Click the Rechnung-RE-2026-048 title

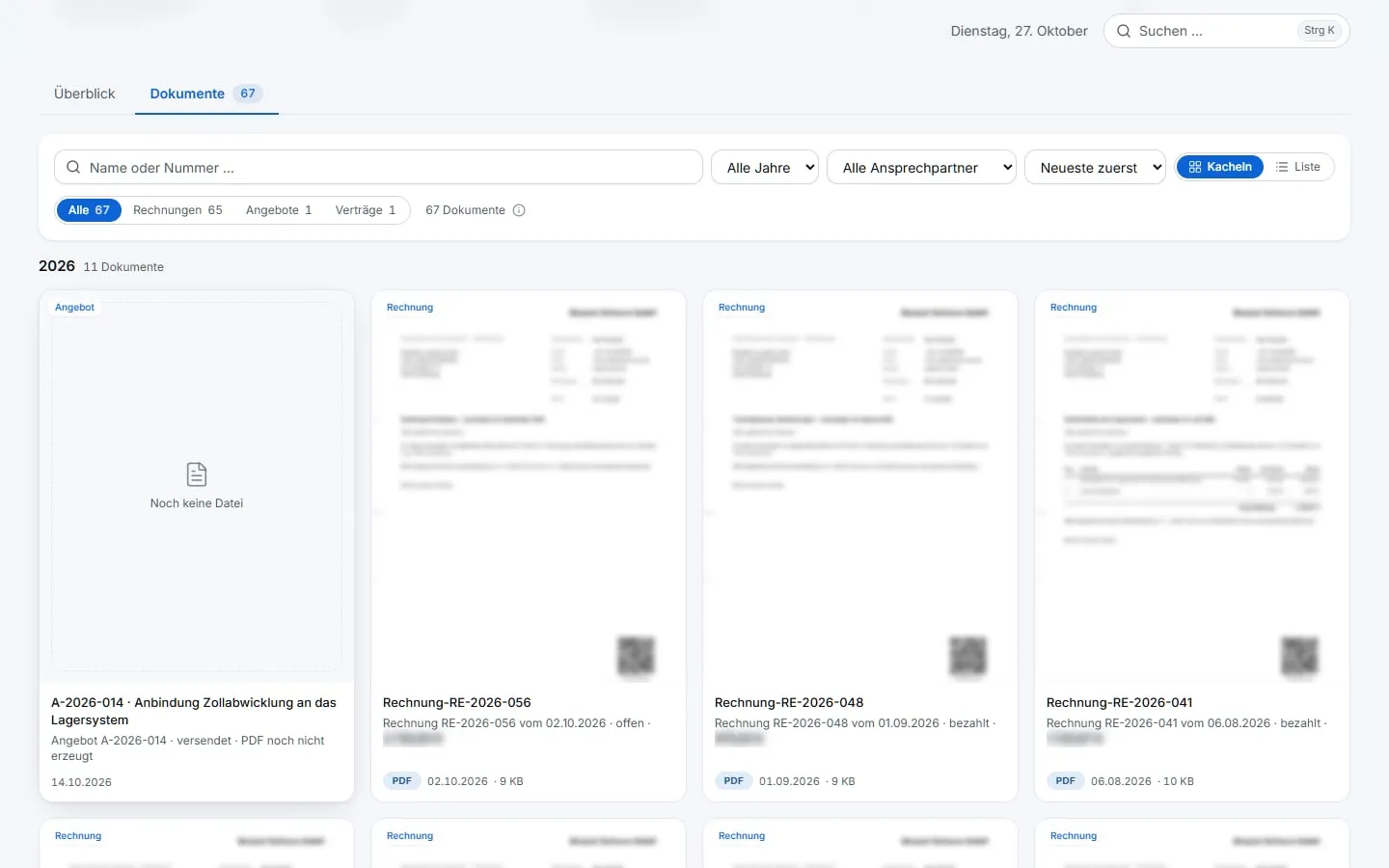point(789,703)
